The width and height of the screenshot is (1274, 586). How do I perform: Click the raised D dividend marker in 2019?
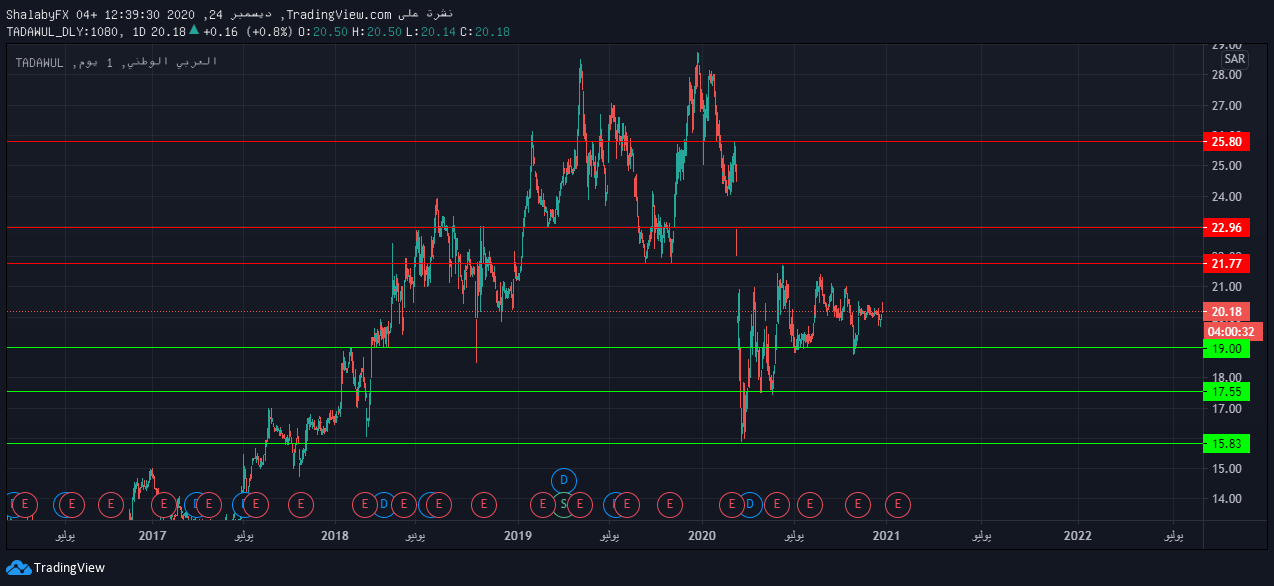564,480
